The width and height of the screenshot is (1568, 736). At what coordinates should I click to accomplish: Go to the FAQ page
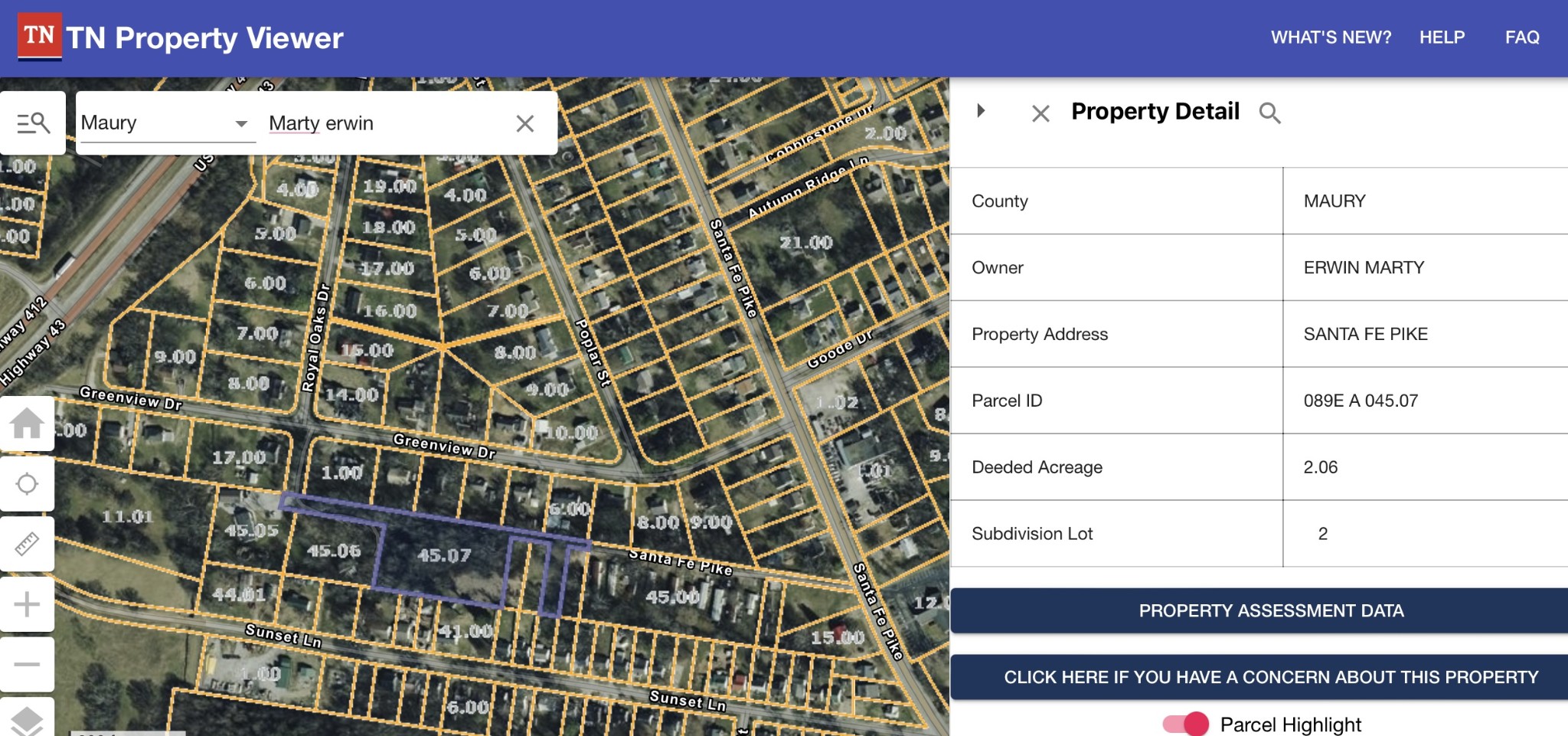coord(1521,38)
